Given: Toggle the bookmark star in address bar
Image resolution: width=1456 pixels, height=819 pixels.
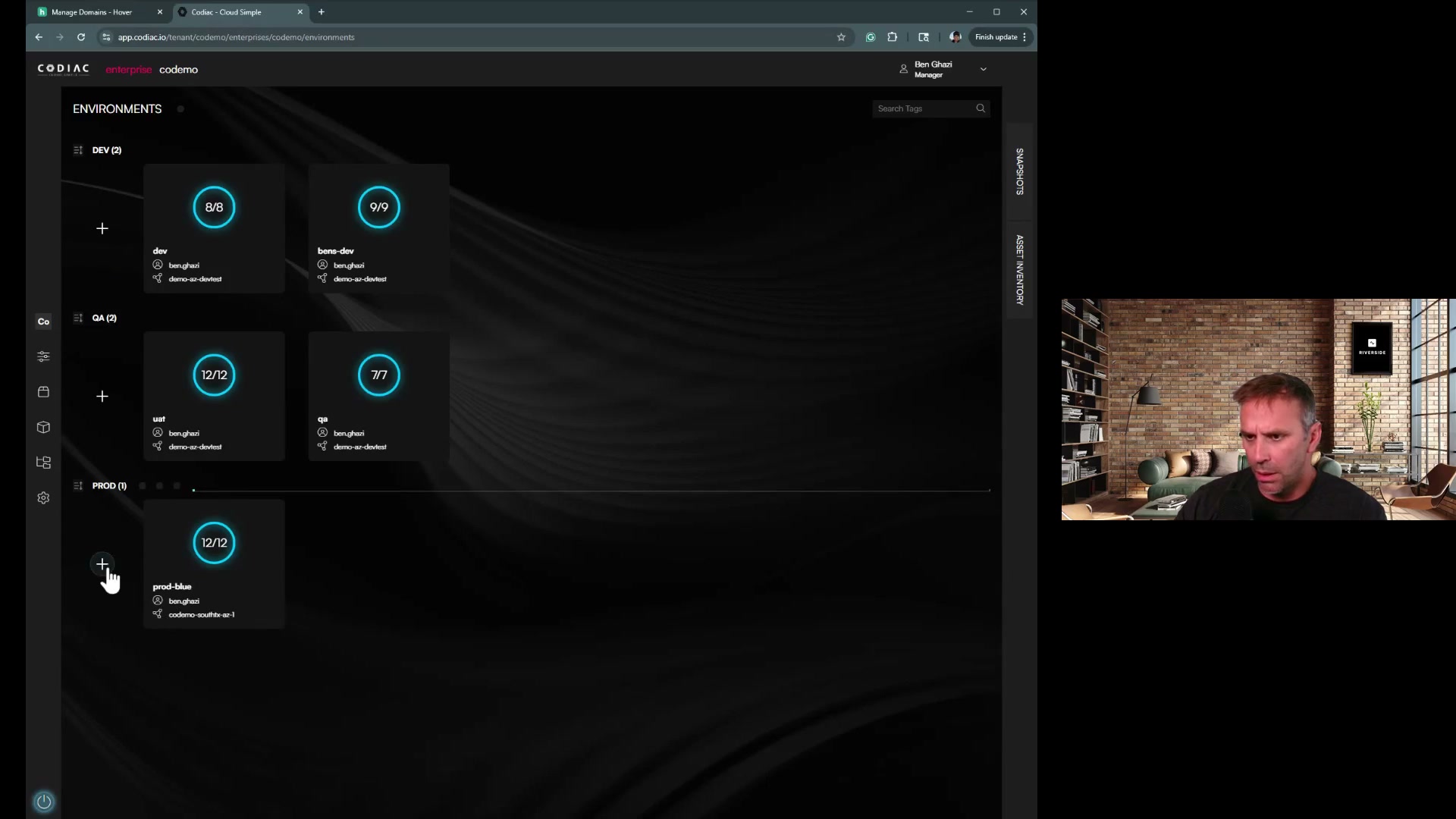Looking at the screenshot, I should pos(842,36).
